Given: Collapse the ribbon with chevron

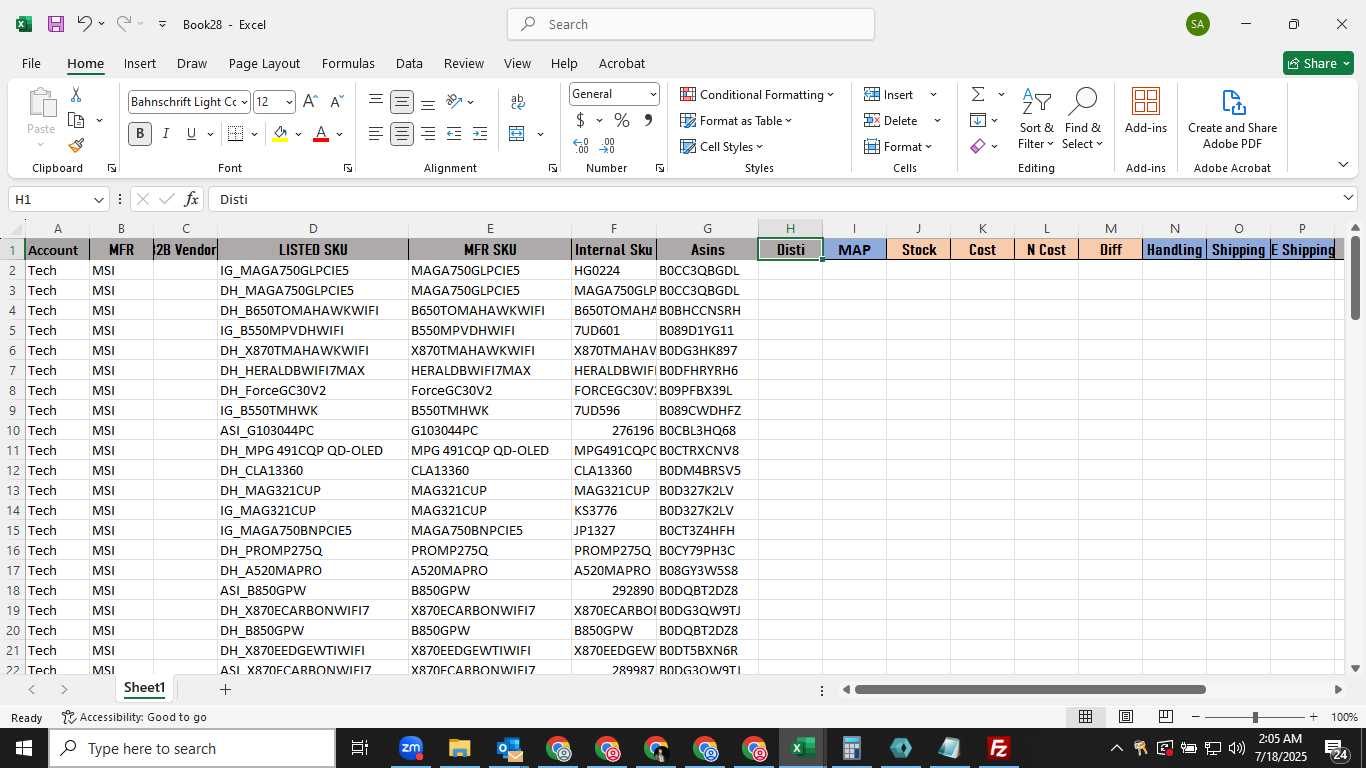Looking at the screenshot, I should pyautogui.click(x=1343, y=164).
